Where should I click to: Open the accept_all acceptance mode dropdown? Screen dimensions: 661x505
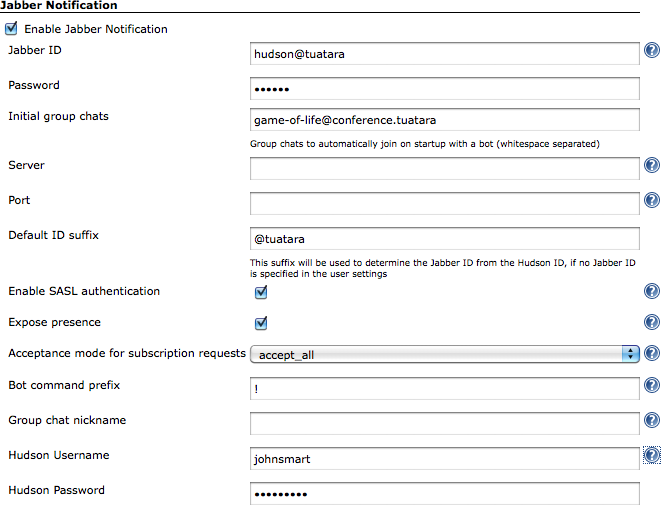click(445, 355)
